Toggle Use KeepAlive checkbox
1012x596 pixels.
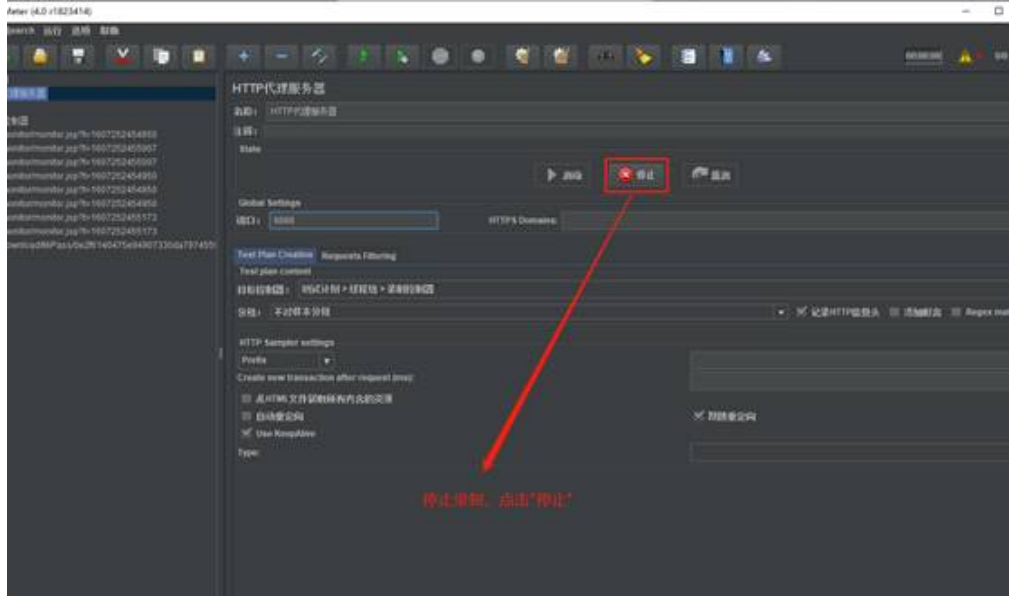tap(246, 433)
